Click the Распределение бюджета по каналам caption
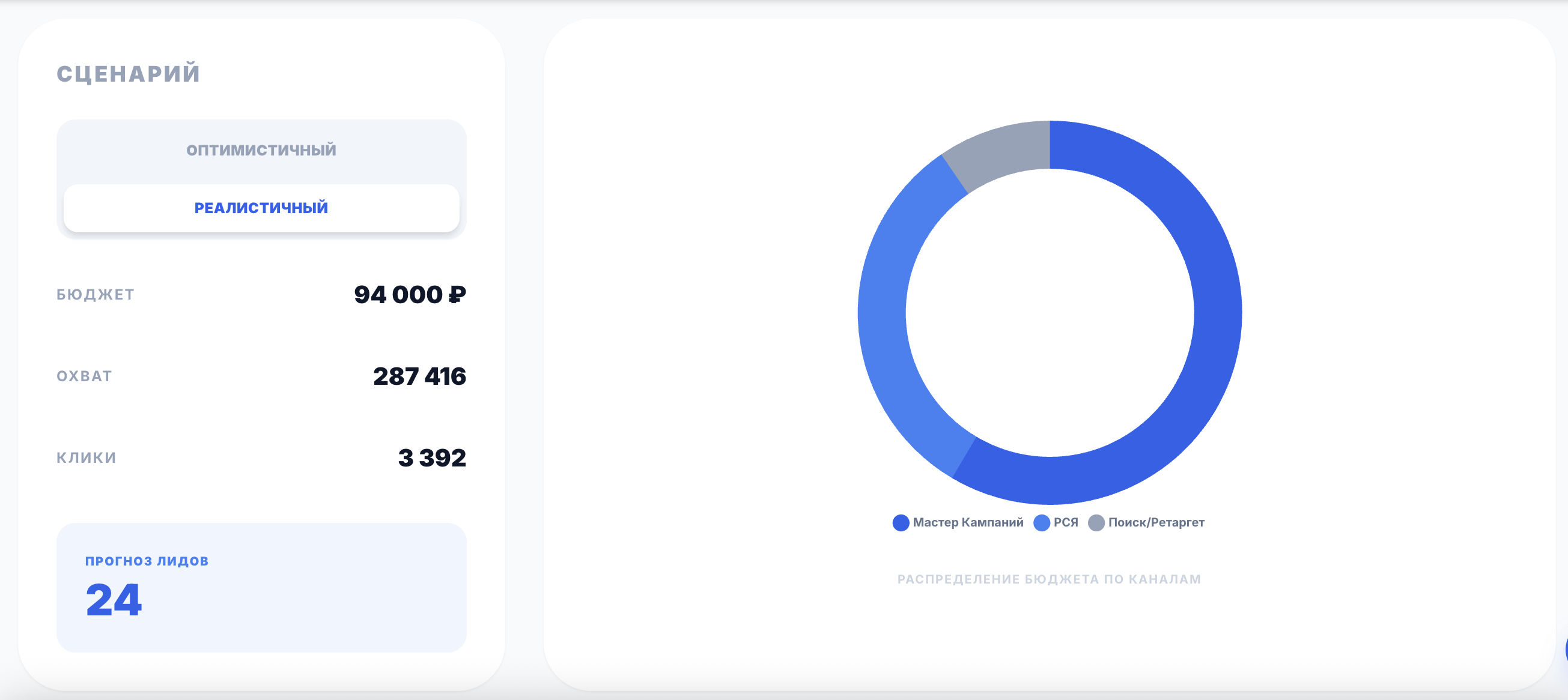 click(1049, 579)
